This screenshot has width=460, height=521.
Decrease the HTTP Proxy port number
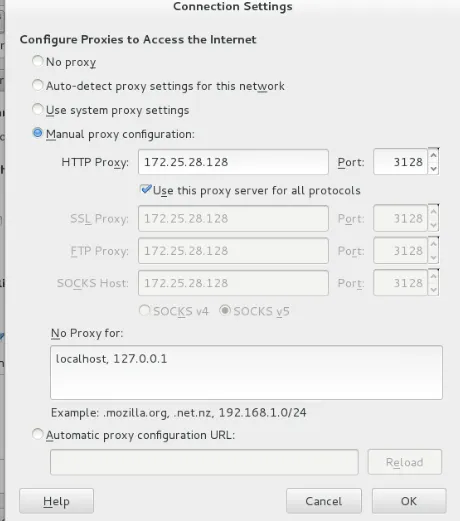433,169
